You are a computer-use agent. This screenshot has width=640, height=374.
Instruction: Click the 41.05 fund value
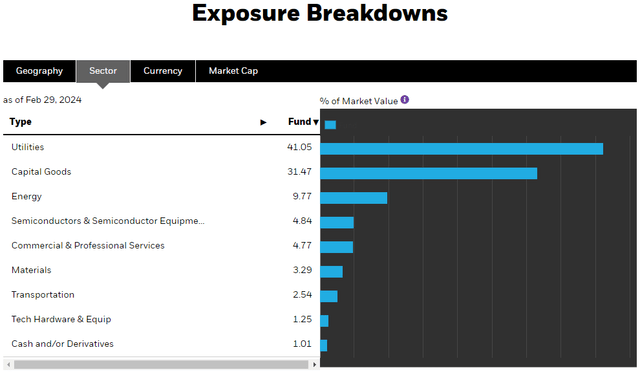pos(299,147)
